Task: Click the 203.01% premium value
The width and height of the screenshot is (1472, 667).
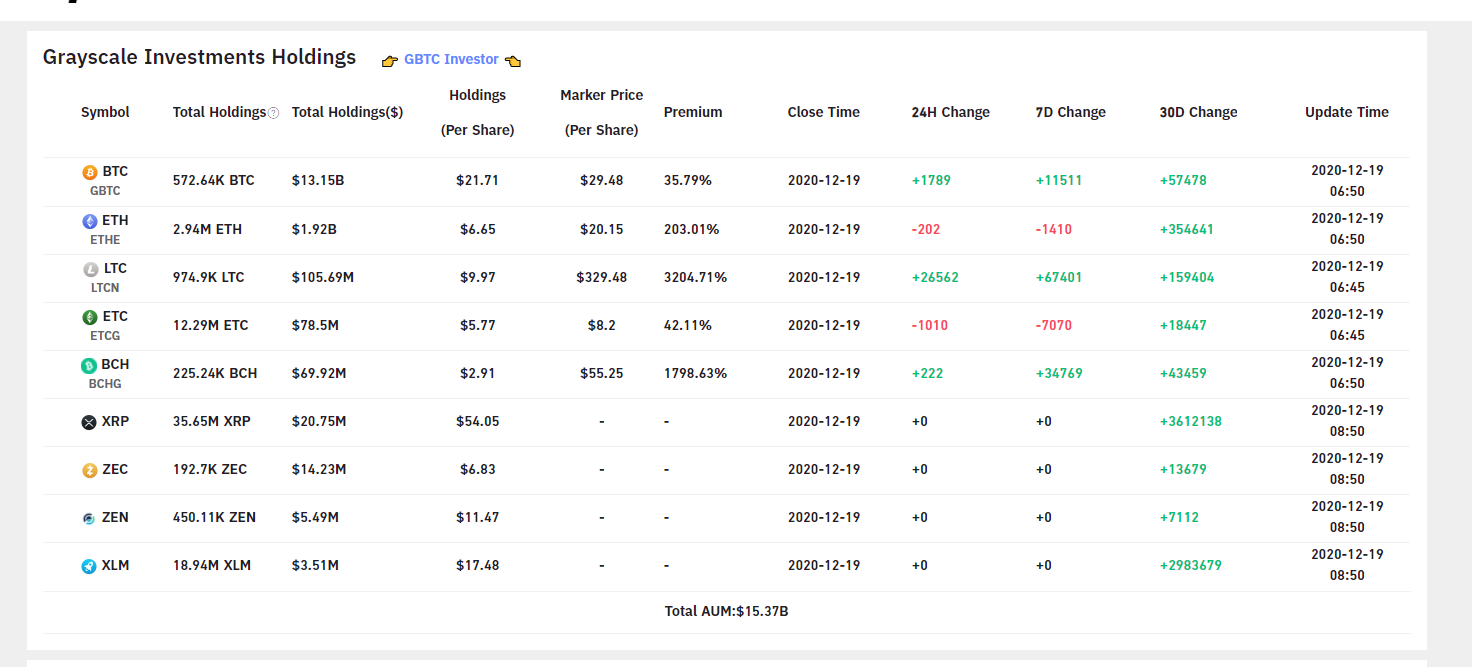Action: (x=692, y=229)
